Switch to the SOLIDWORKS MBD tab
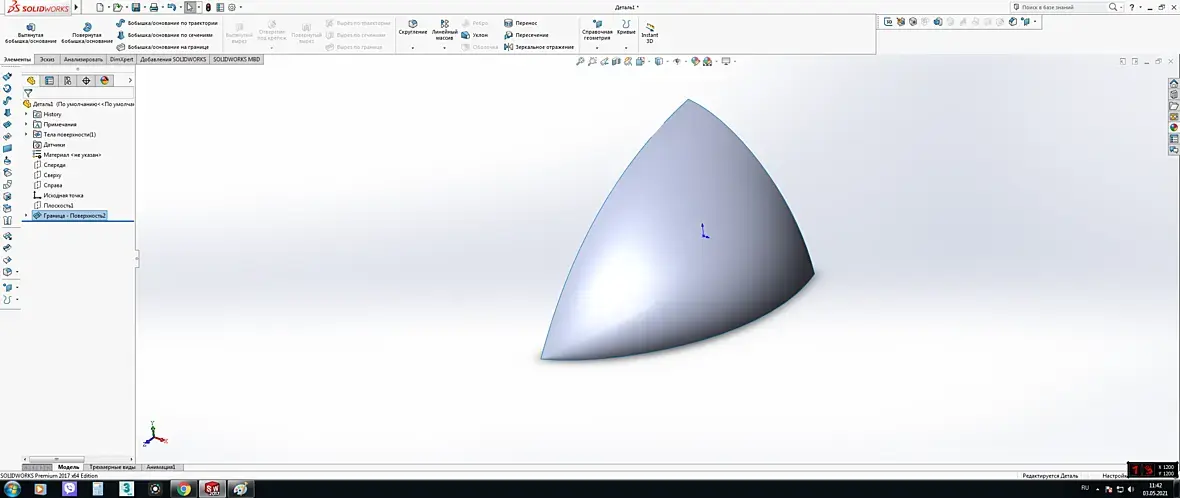 coord(236,59)
